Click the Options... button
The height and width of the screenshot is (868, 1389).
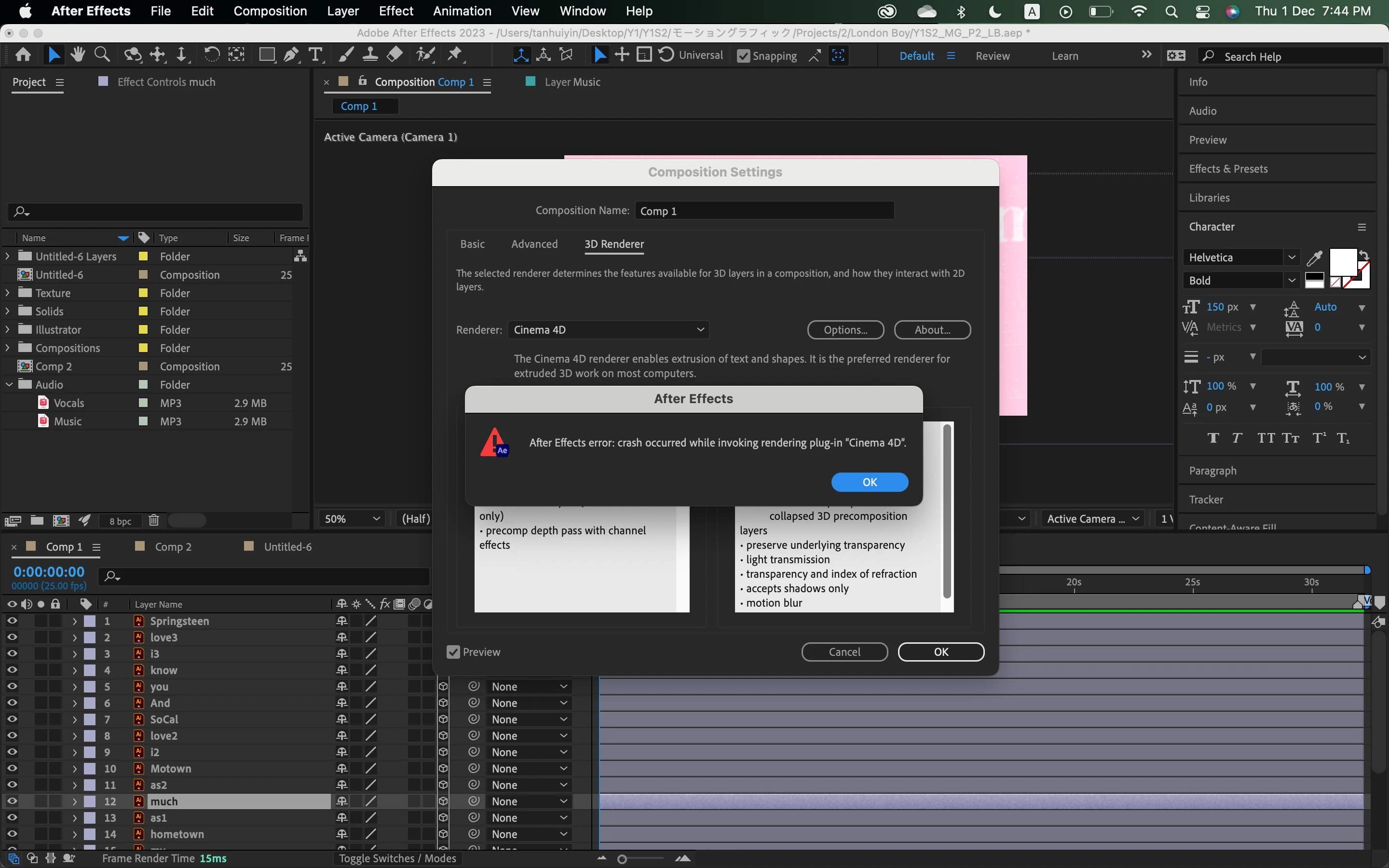(x=845, y=329)
